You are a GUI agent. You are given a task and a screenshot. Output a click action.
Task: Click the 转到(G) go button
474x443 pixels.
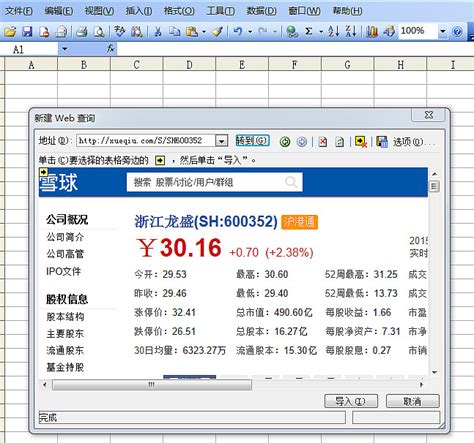[252, 141]
